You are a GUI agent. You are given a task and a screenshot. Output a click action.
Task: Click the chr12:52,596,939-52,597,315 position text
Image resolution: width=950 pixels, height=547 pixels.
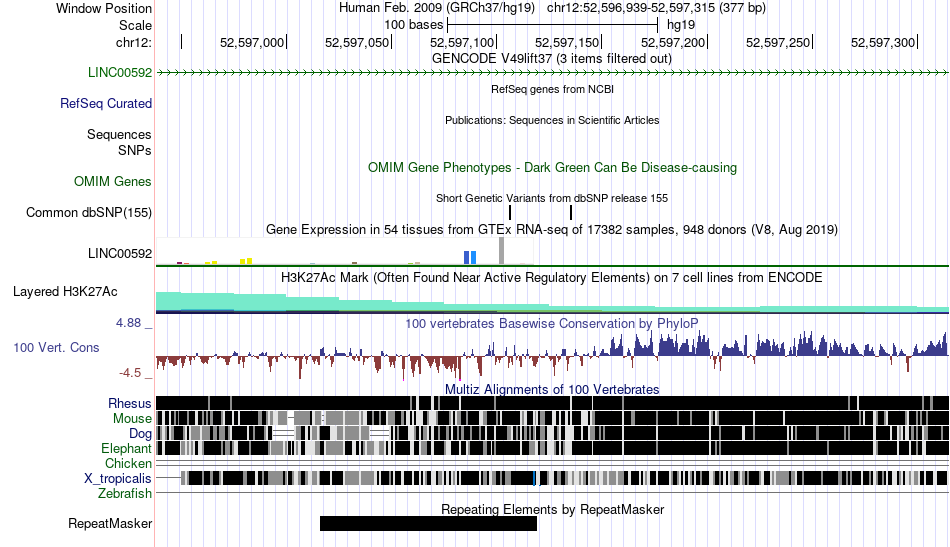[656, 8]
